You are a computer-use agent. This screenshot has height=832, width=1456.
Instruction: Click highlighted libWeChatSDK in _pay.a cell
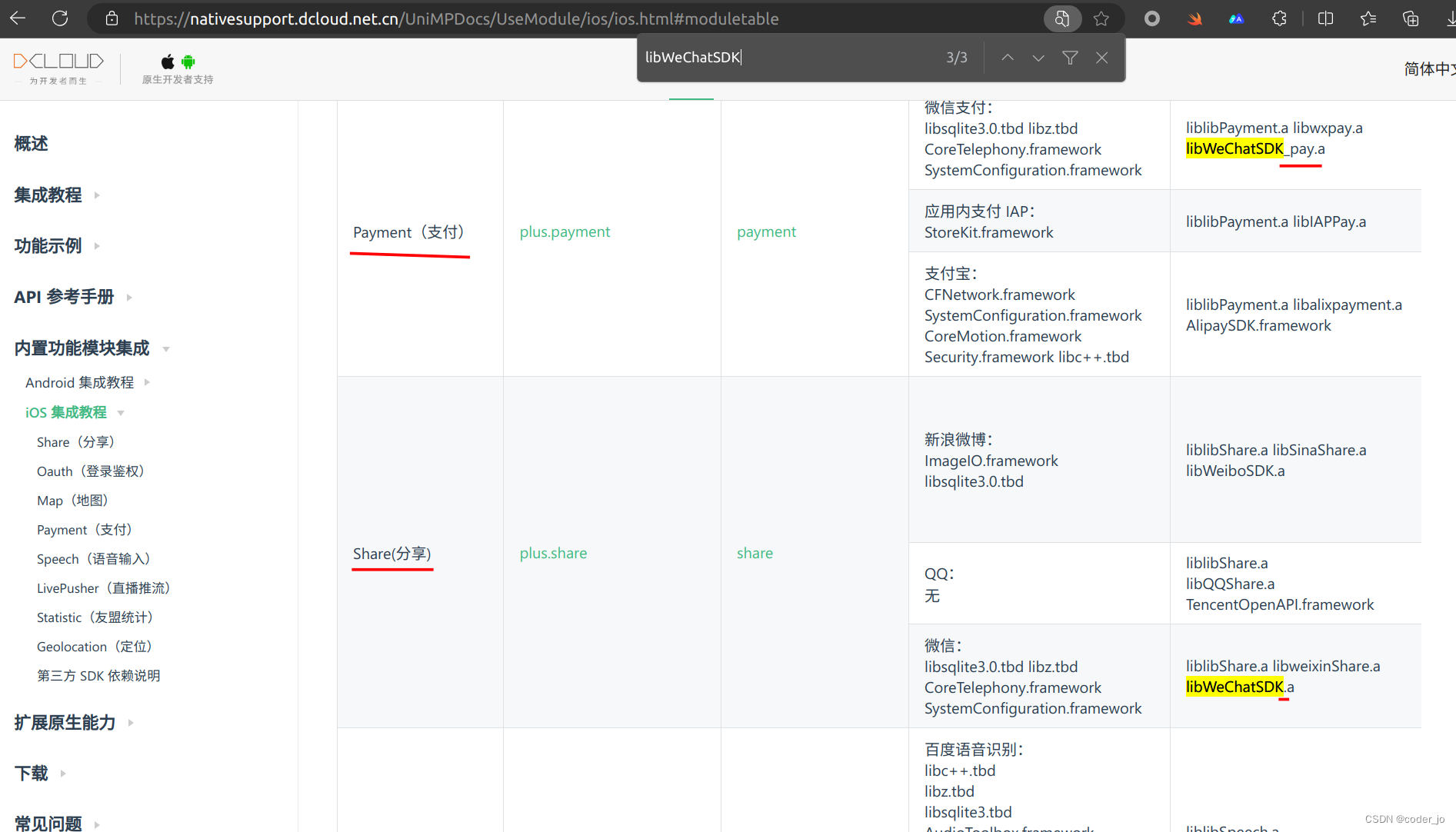coord(1234,148)
